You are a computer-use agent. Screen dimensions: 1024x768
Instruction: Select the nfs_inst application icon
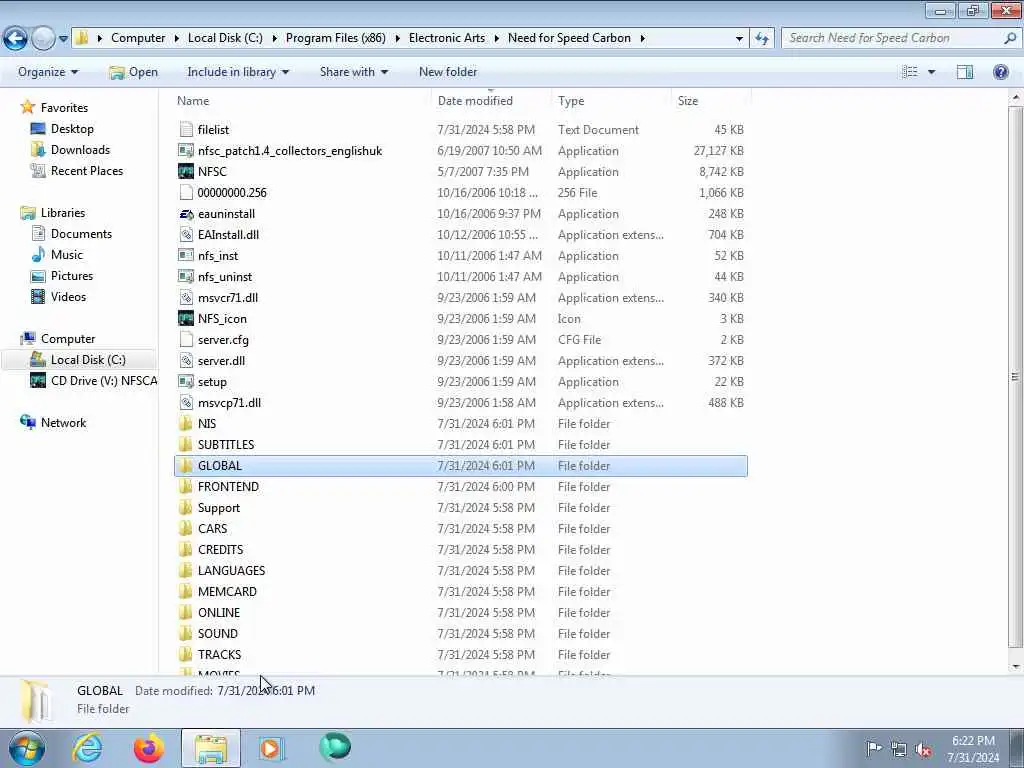click(x=186, y=255)
